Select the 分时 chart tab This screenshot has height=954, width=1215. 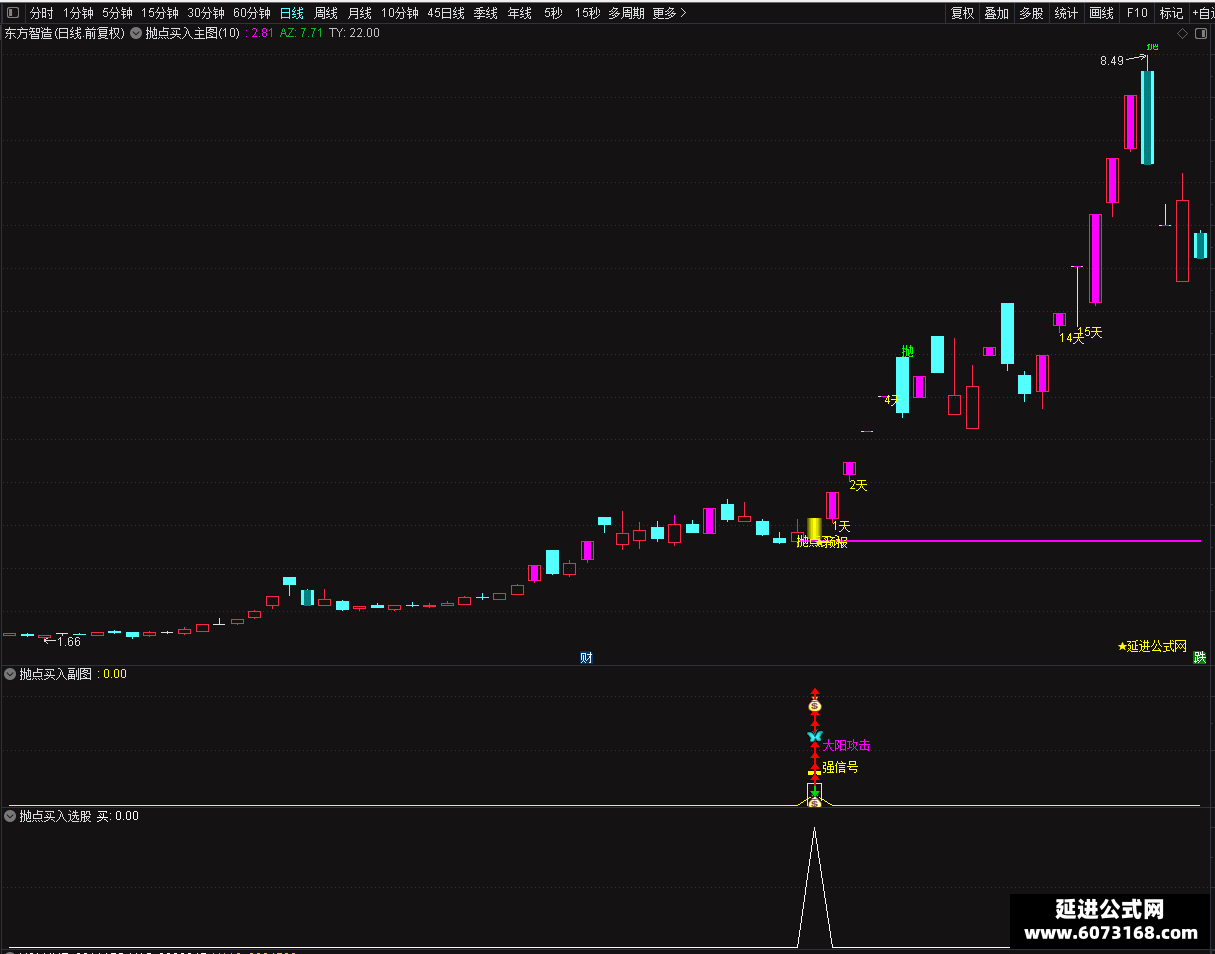point(41,13)
